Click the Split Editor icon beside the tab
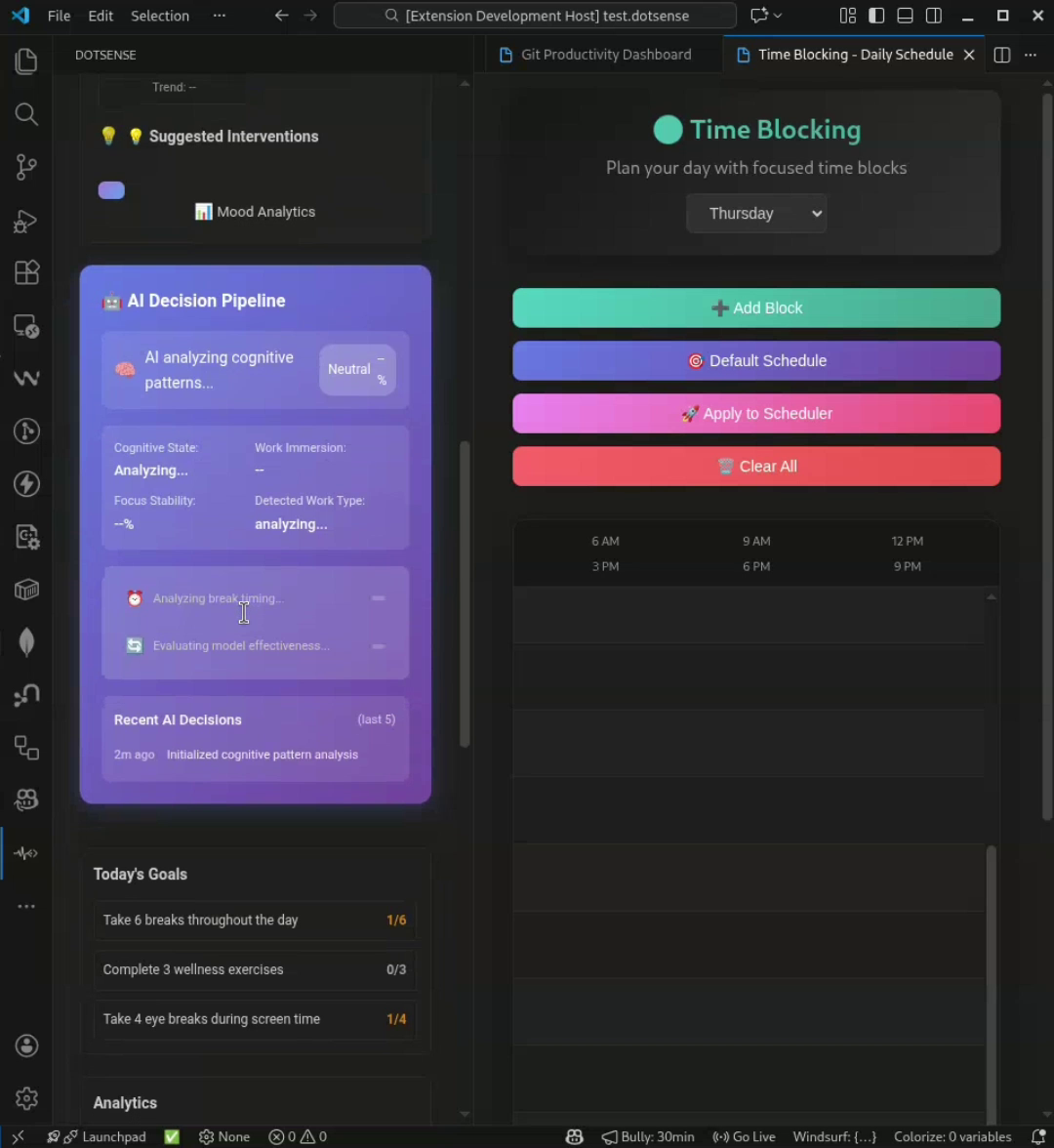The image size is (1054, 1148). [x=1001, y=55]
